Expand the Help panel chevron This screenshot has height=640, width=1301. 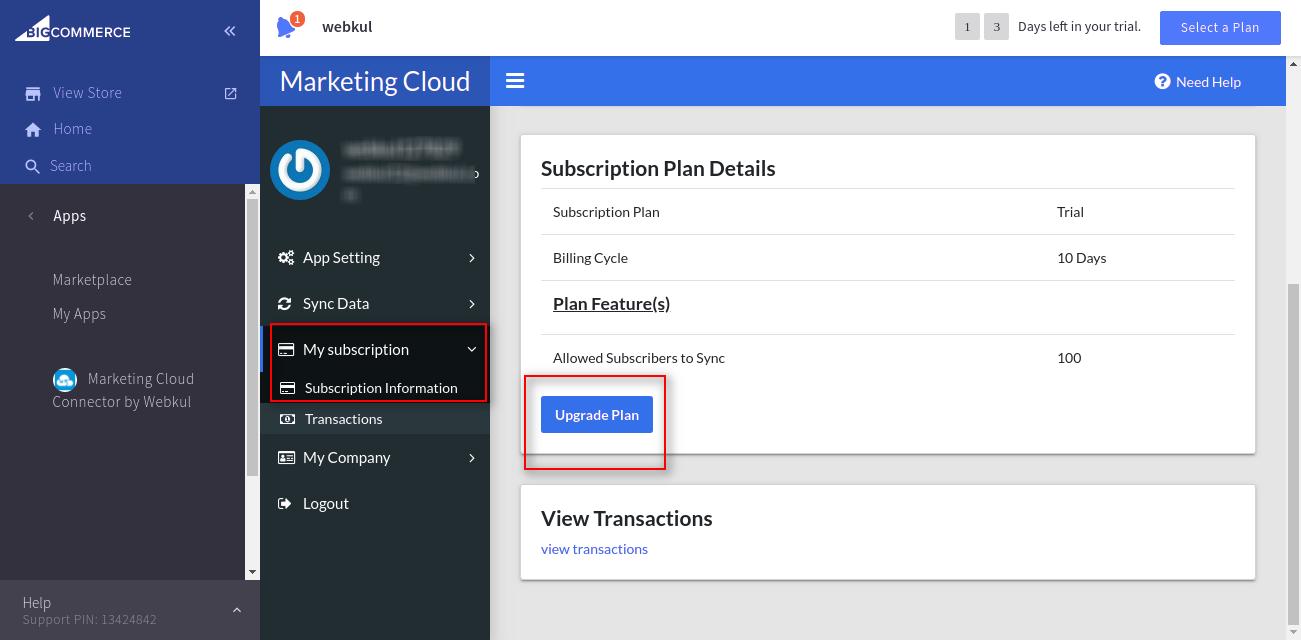click(x=237, y=610)
